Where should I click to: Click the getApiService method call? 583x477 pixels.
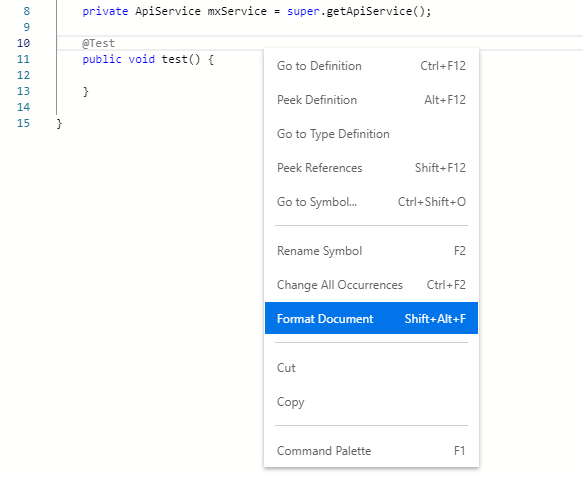coord(369,11)
